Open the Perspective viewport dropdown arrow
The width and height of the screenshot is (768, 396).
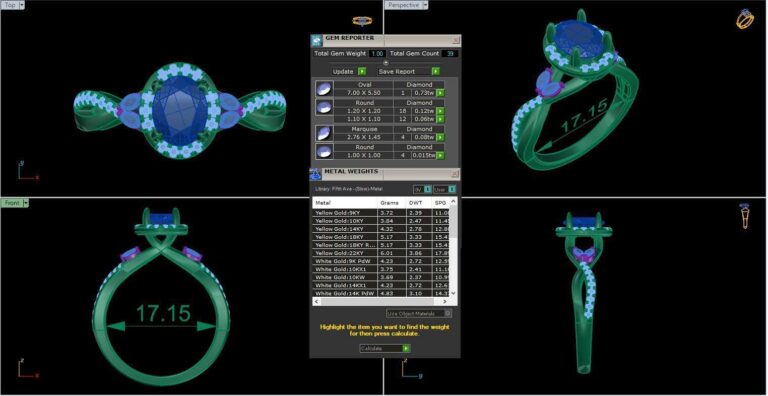(425, 5)
